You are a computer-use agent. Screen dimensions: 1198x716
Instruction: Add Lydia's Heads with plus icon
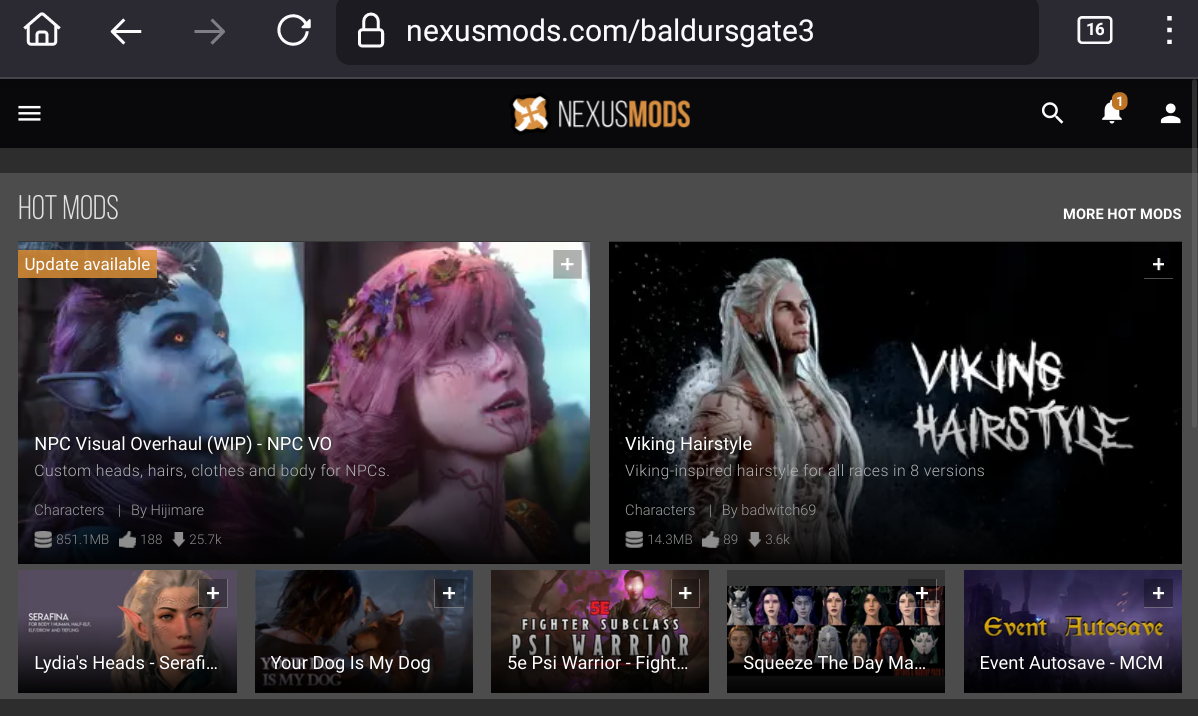(213, 593)
